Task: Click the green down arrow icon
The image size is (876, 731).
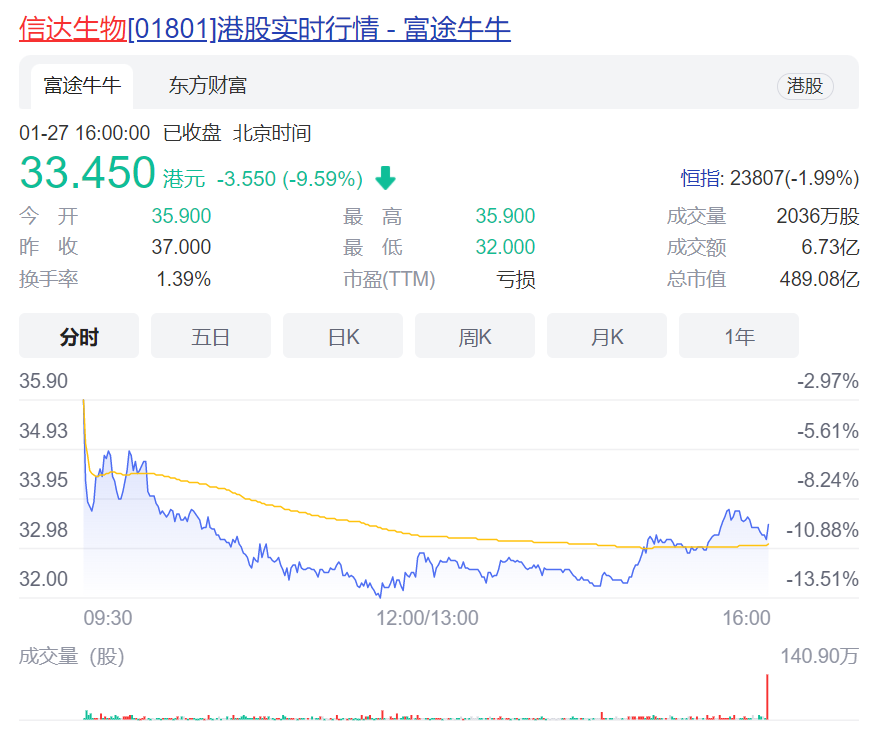Action: 385,179
